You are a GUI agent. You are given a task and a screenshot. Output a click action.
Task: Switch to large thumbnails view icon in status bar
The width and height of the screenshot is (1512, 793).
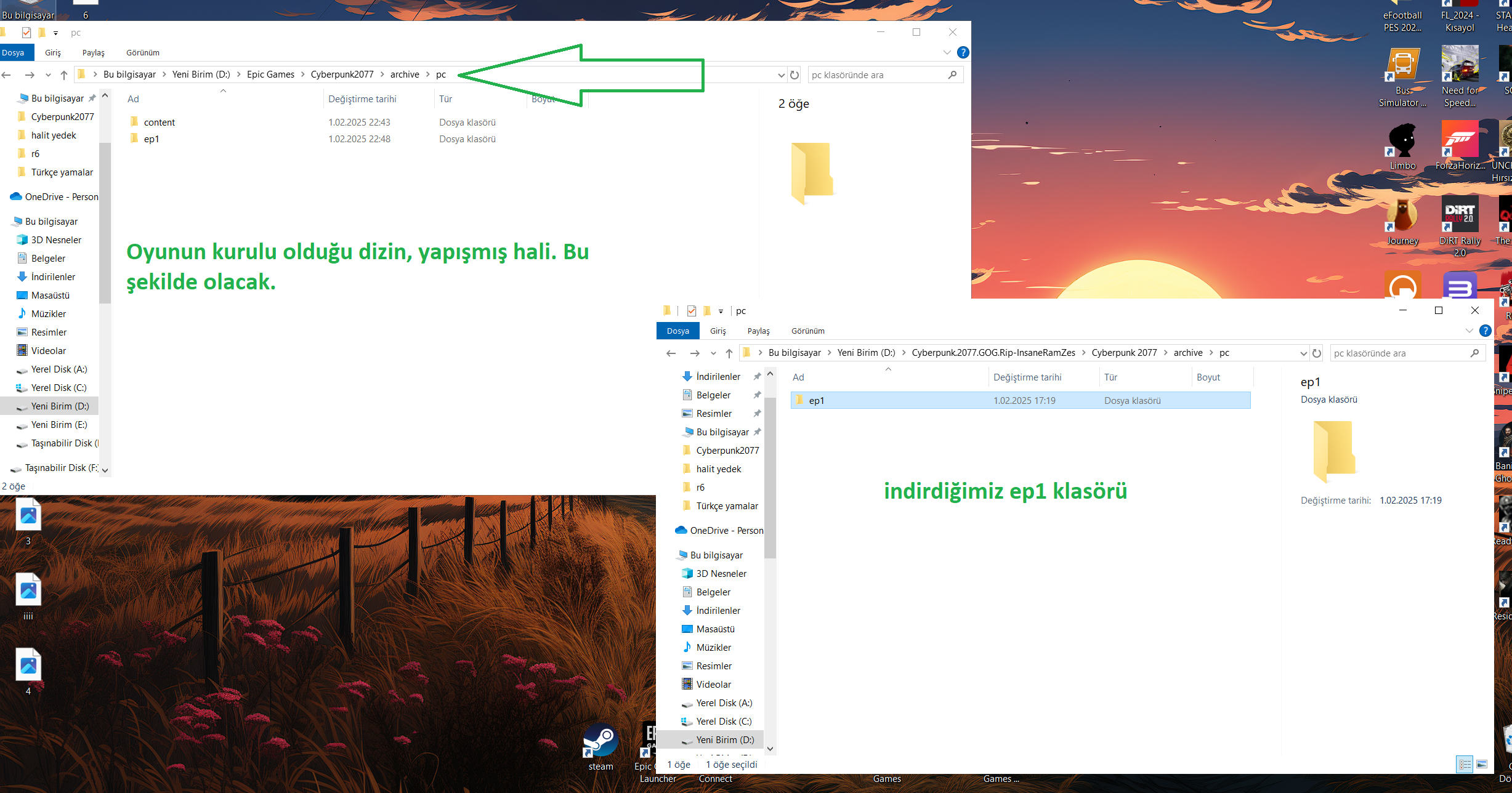(1482, 764)
